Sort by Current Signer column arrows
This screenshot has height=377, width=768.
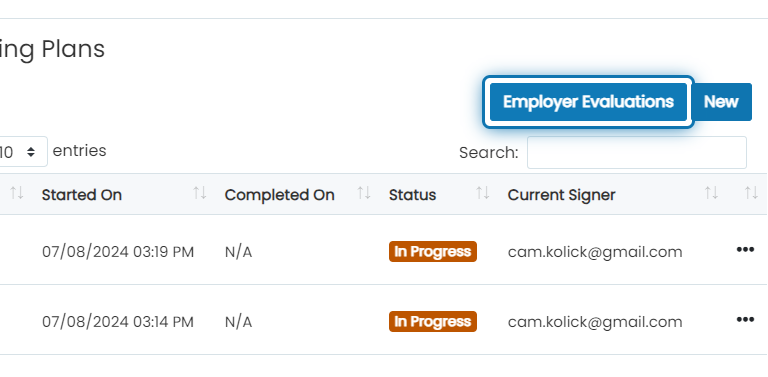[x=711, y=193]
